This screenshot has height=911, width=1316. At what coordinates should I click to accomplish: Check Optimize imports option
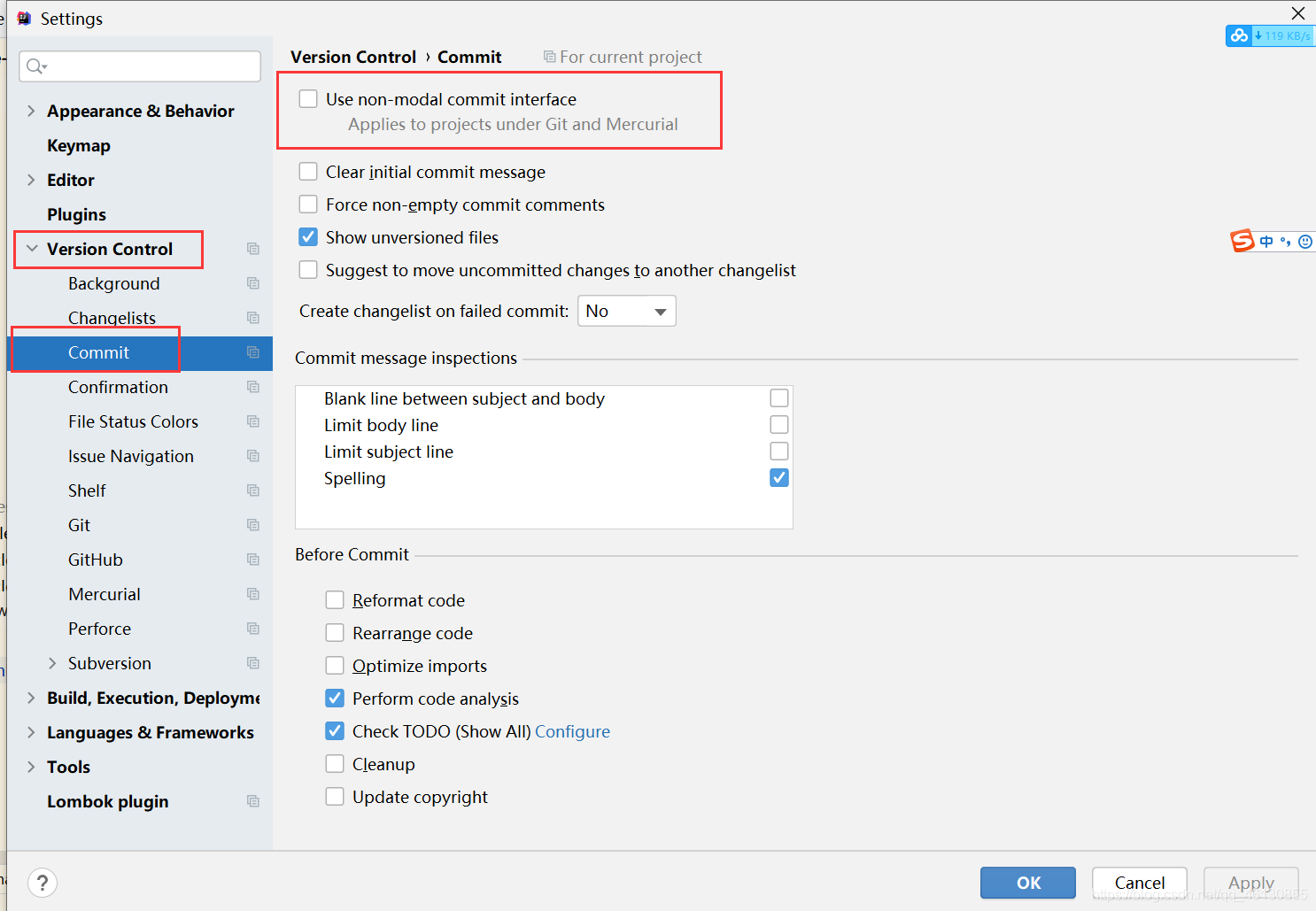[335, 666]
